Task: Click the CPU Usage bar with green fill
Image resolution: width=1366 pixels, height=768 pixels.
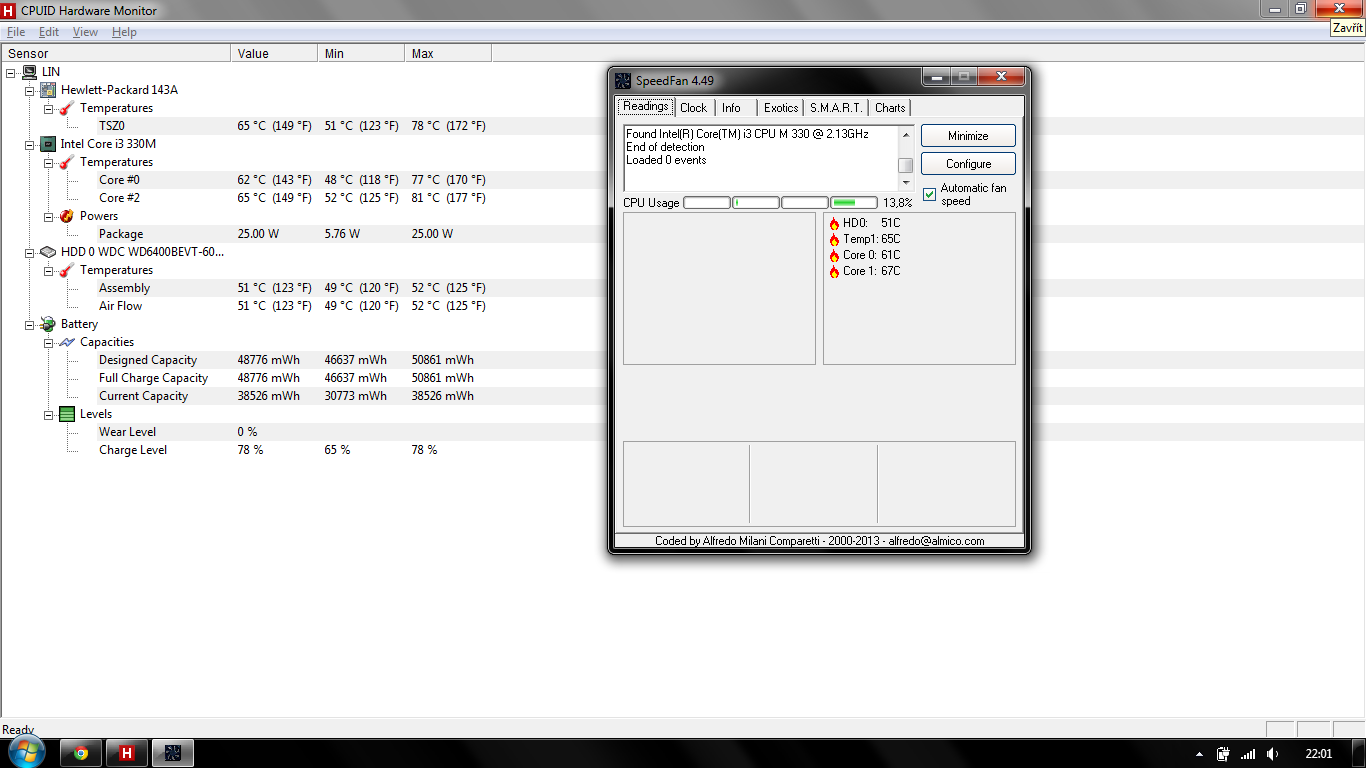Action: (x=854, y=203)
